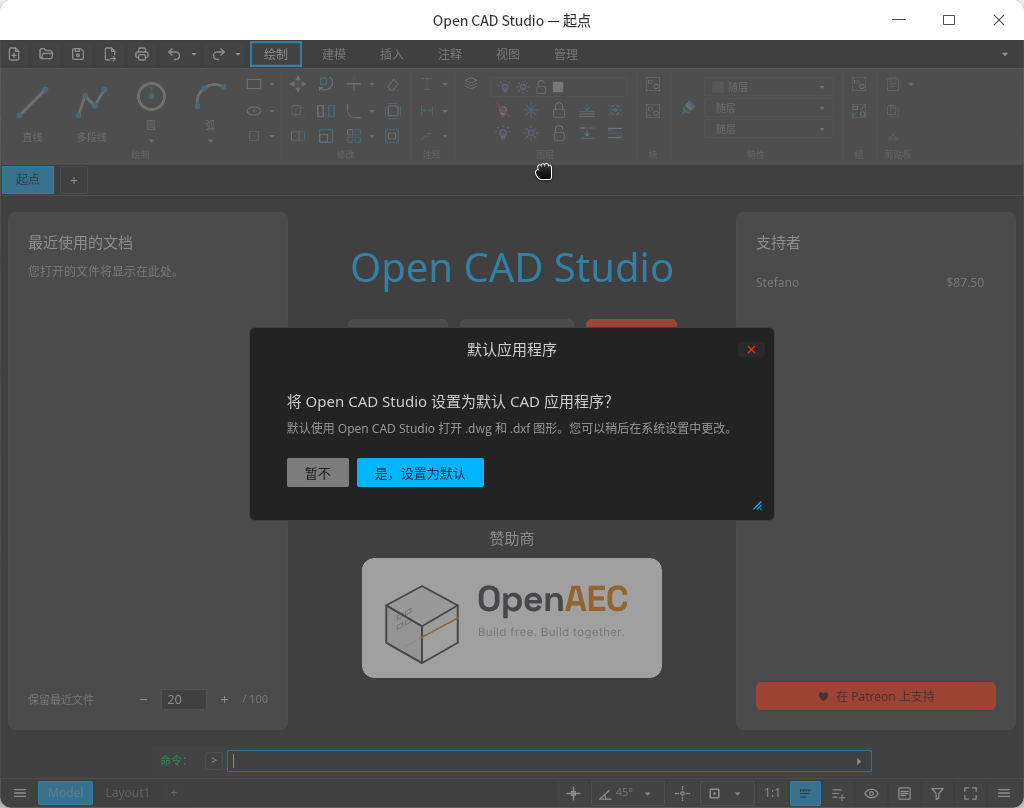Click the Undo arrow
This screenshot has width=1024, height=808.
(174, 54)
